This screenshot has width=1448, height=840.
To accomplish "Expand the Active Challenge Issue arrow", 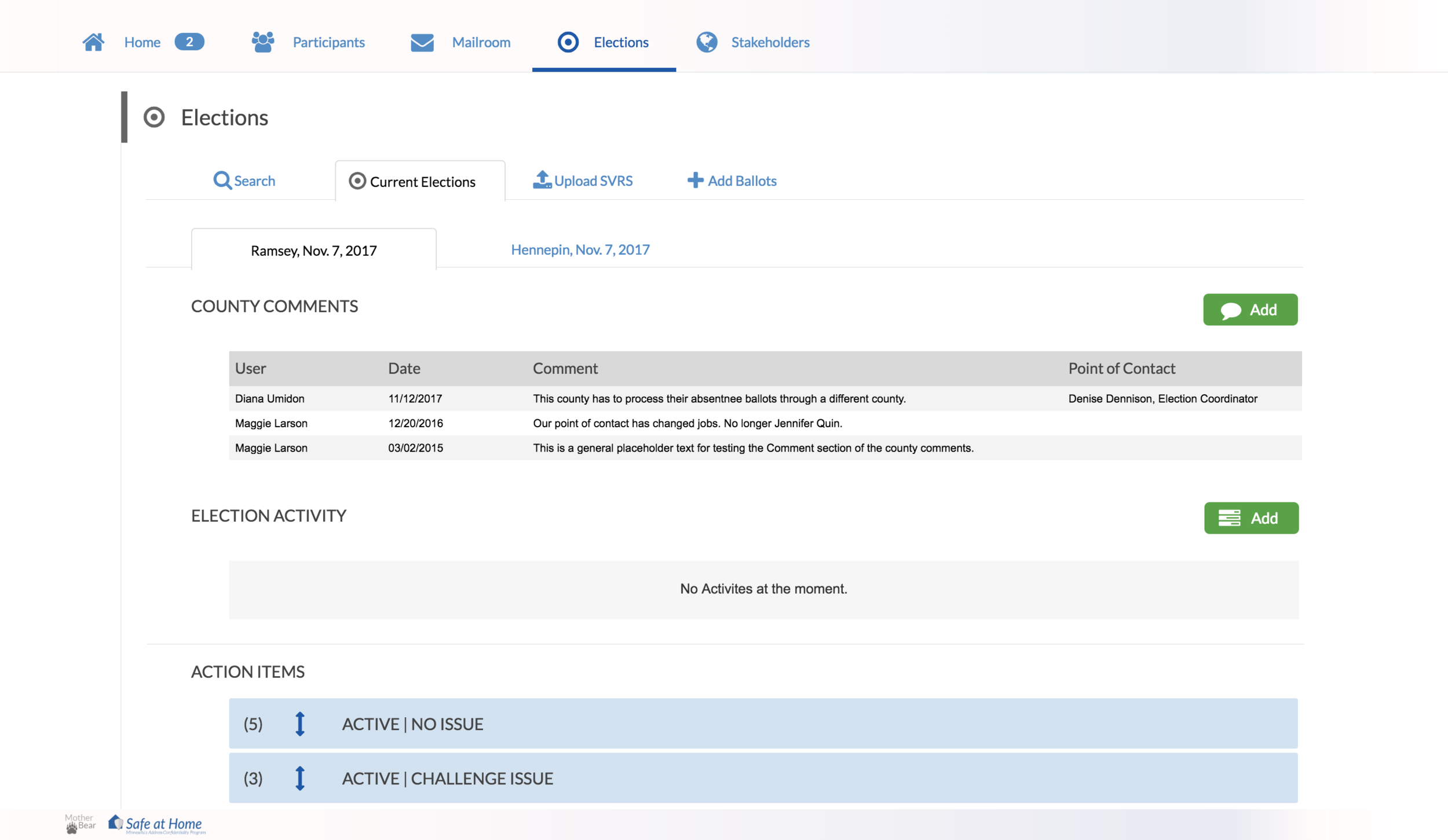I will click(x=299, y=778).
